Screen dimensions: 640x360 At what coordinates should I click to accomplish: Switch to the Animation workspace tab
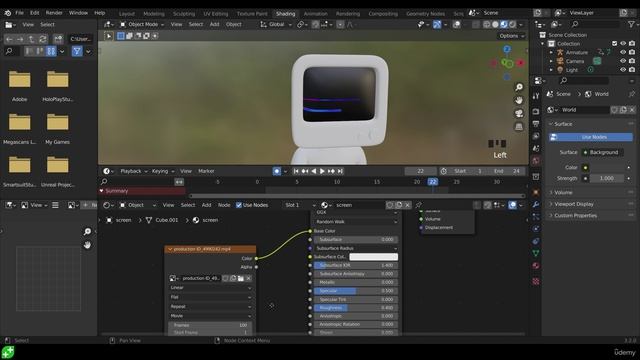click(x=315, y=14)
